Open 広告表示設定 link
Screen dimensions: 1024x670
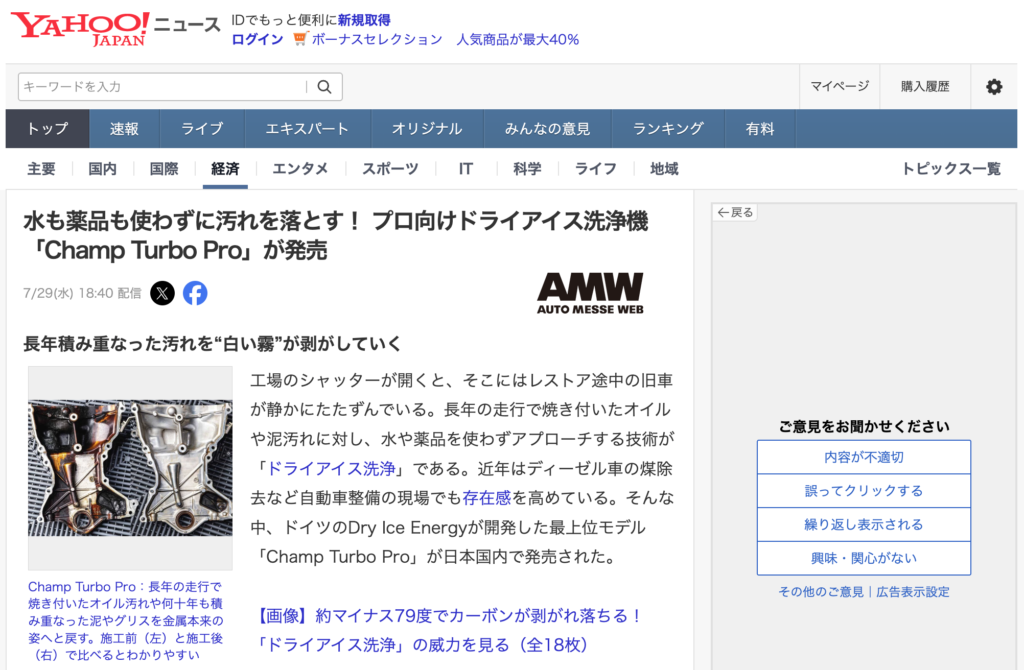913,592
